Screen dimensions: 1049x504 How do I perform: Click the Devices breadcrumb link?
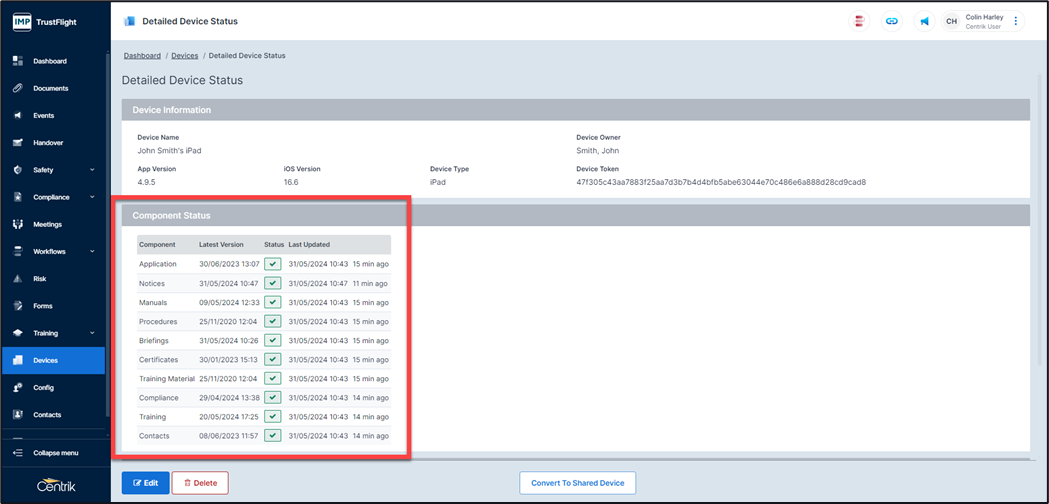point(184,56)
